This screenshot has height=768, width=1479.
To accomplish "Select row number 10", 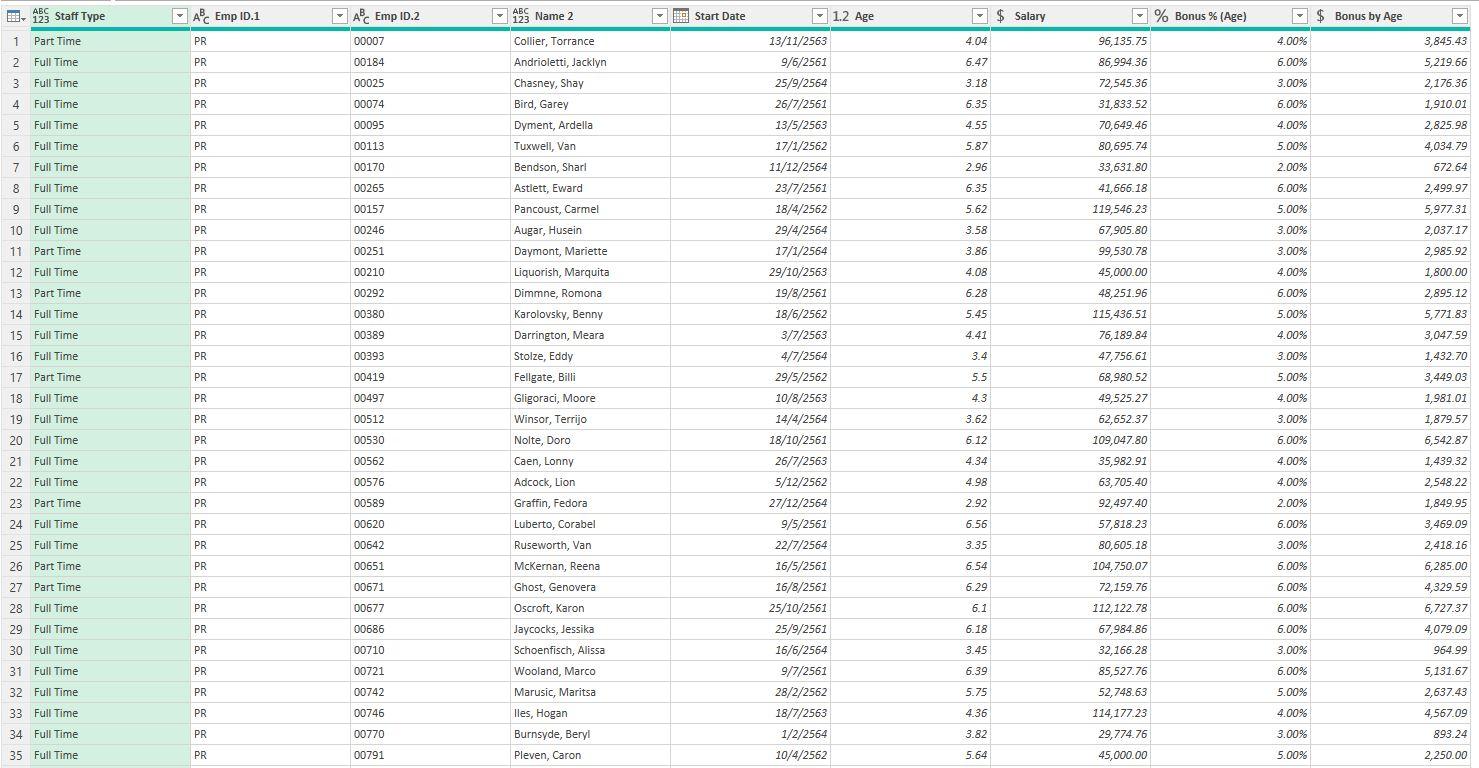I will click(x=16, y=230).
